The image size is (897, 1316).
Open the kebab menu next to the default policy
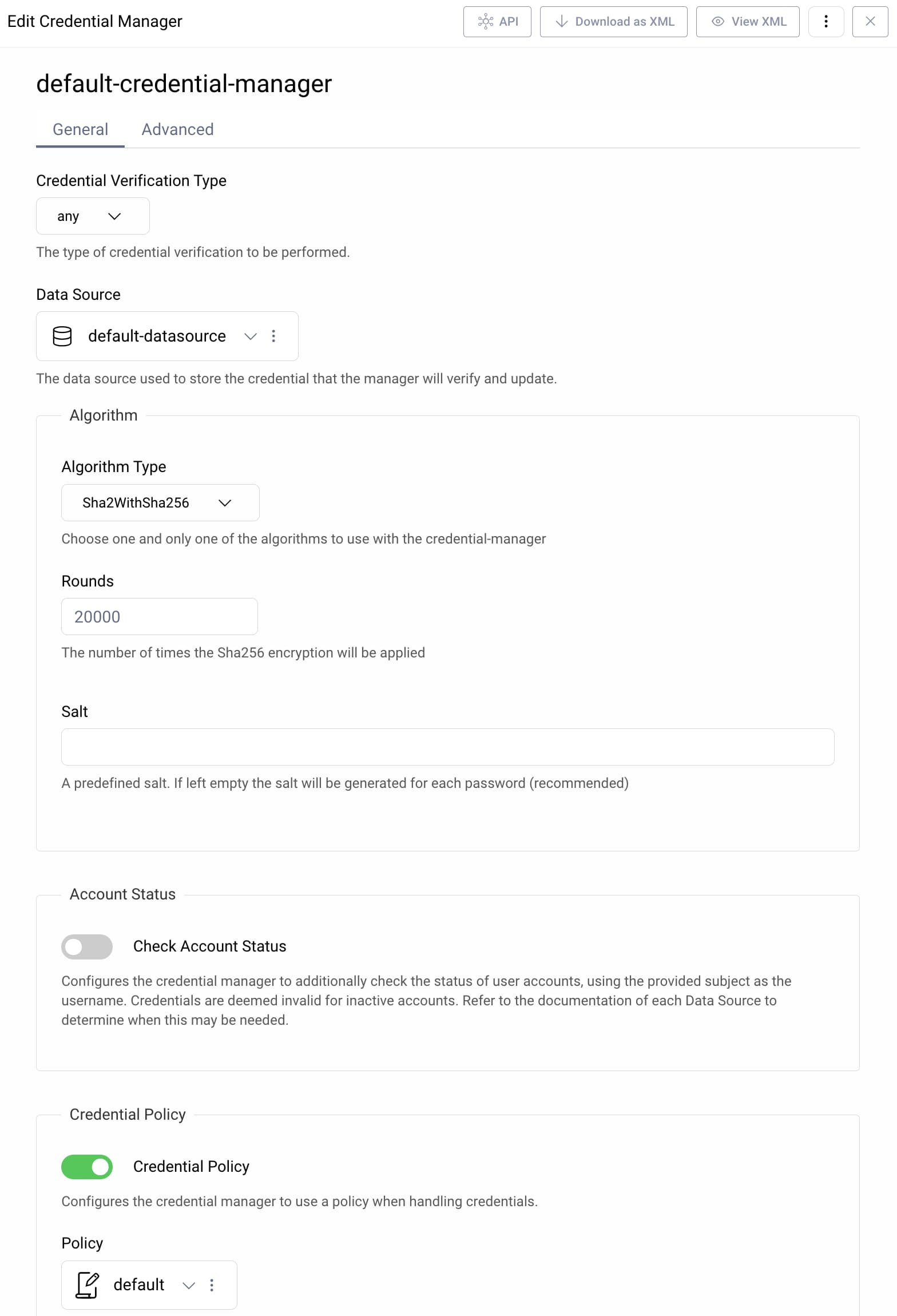coord(211,1285)
